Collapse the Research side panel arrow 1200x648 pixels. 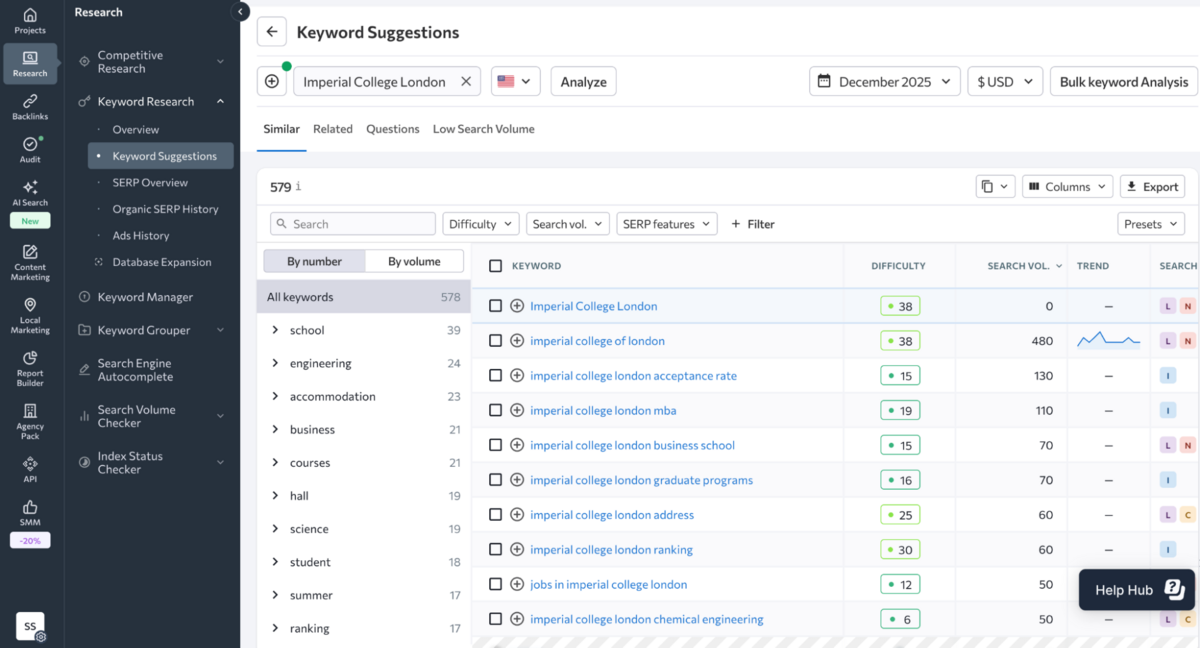(x=240, y=12)
